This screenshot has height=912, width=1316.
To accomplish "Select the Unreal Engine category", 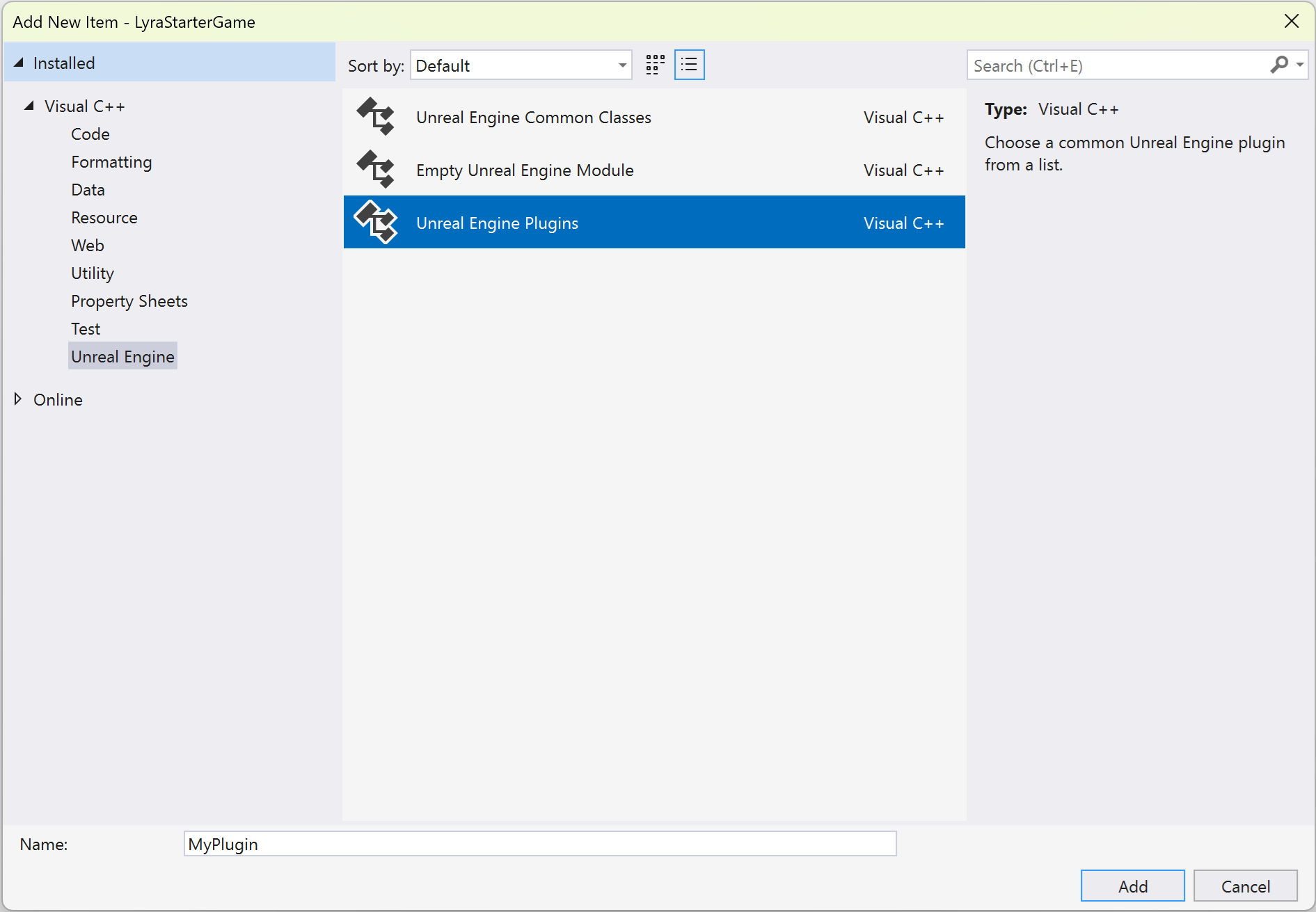I will point(122,356).
